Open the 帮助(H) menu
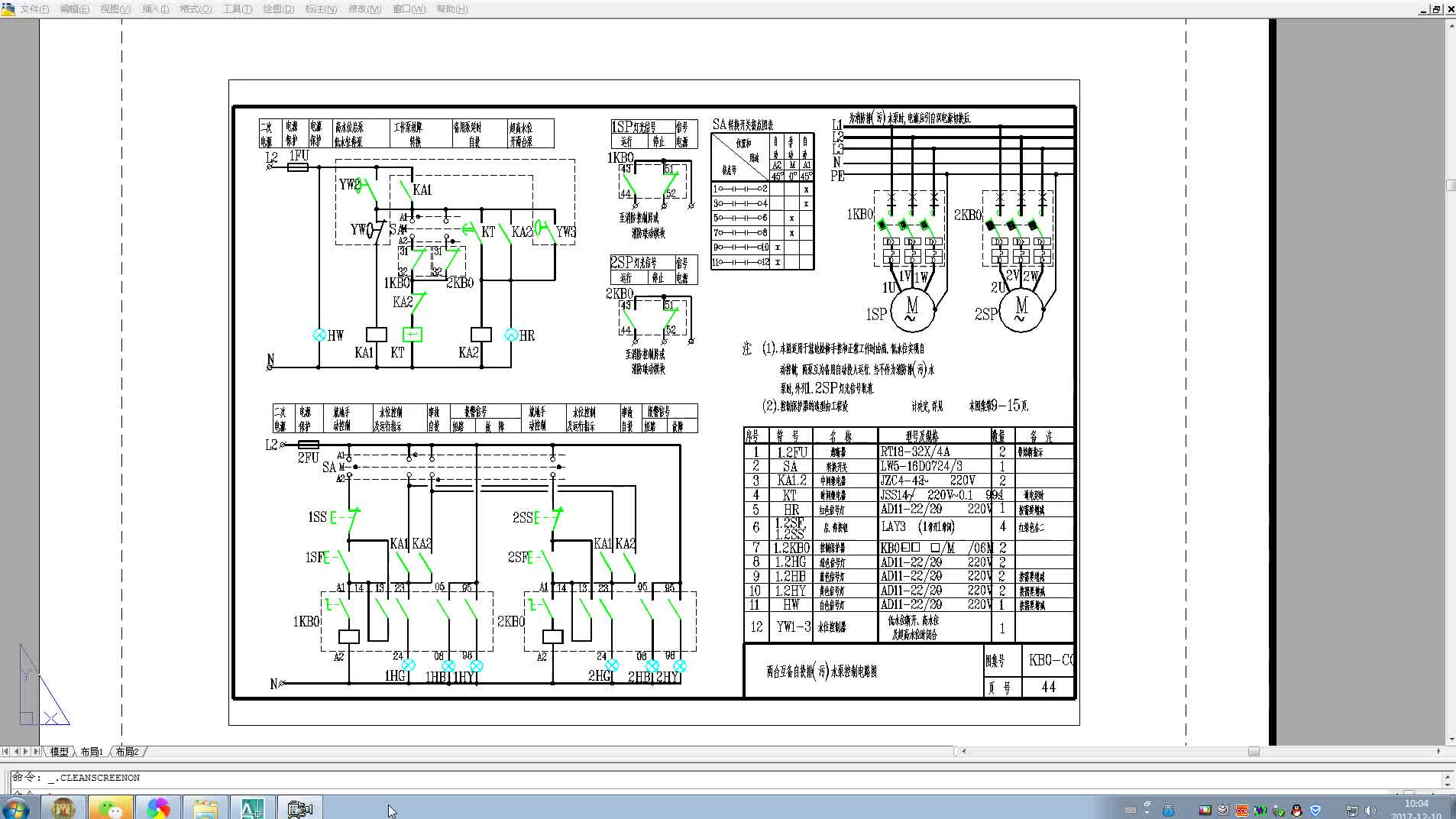This screenshot has height=819, width=1456. point(451,9)
